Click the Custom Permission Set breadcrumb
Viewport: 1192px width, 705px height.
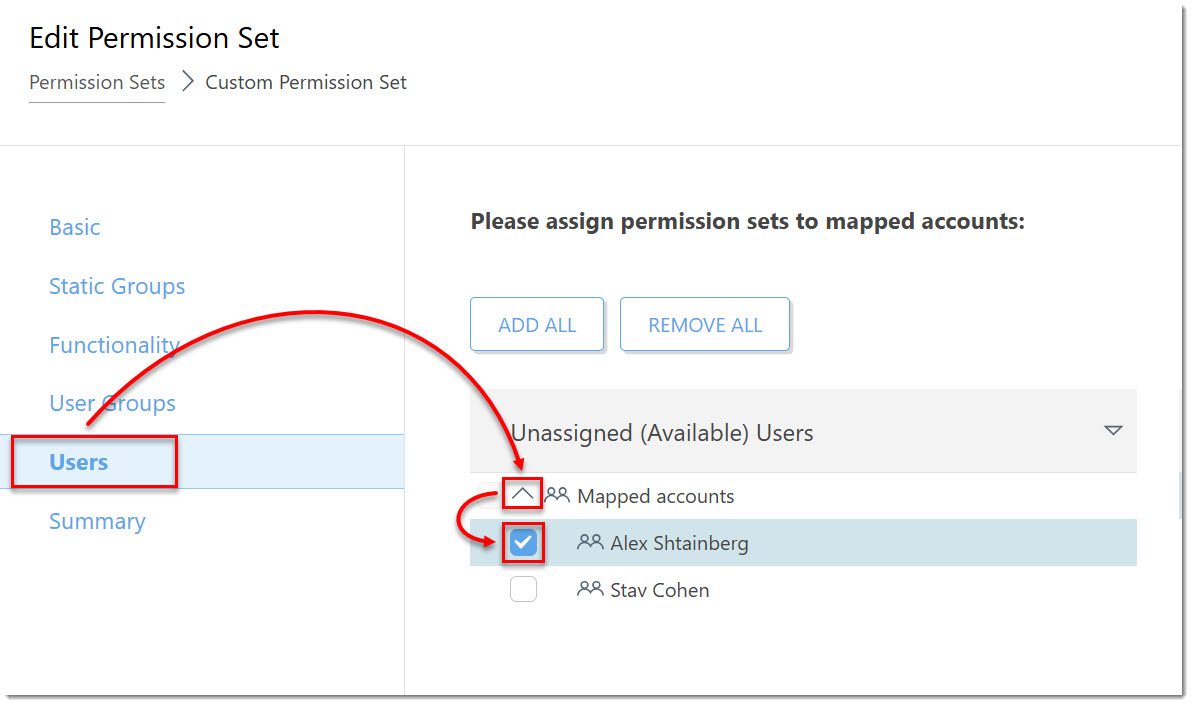coord(306,82)
